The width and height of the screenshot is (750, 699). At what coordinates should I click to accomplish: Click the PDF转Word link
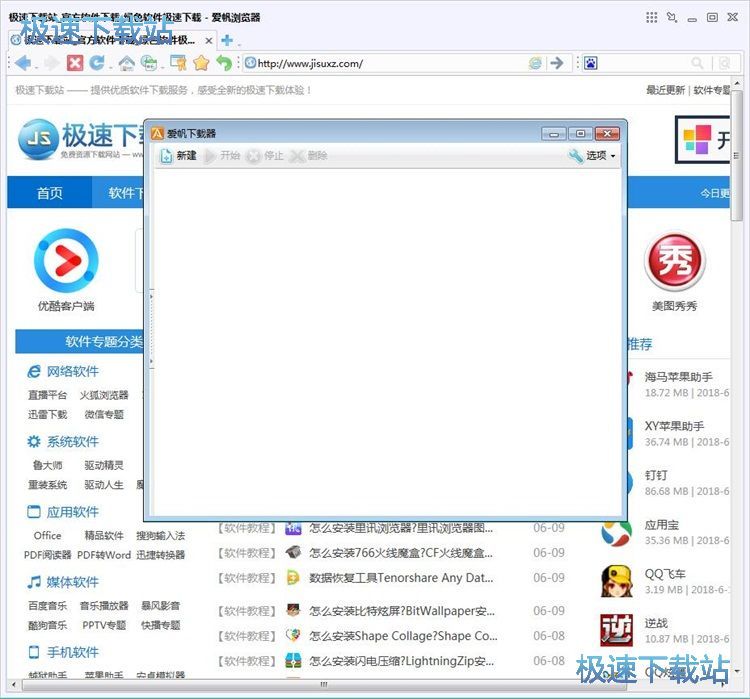[104, 555]
